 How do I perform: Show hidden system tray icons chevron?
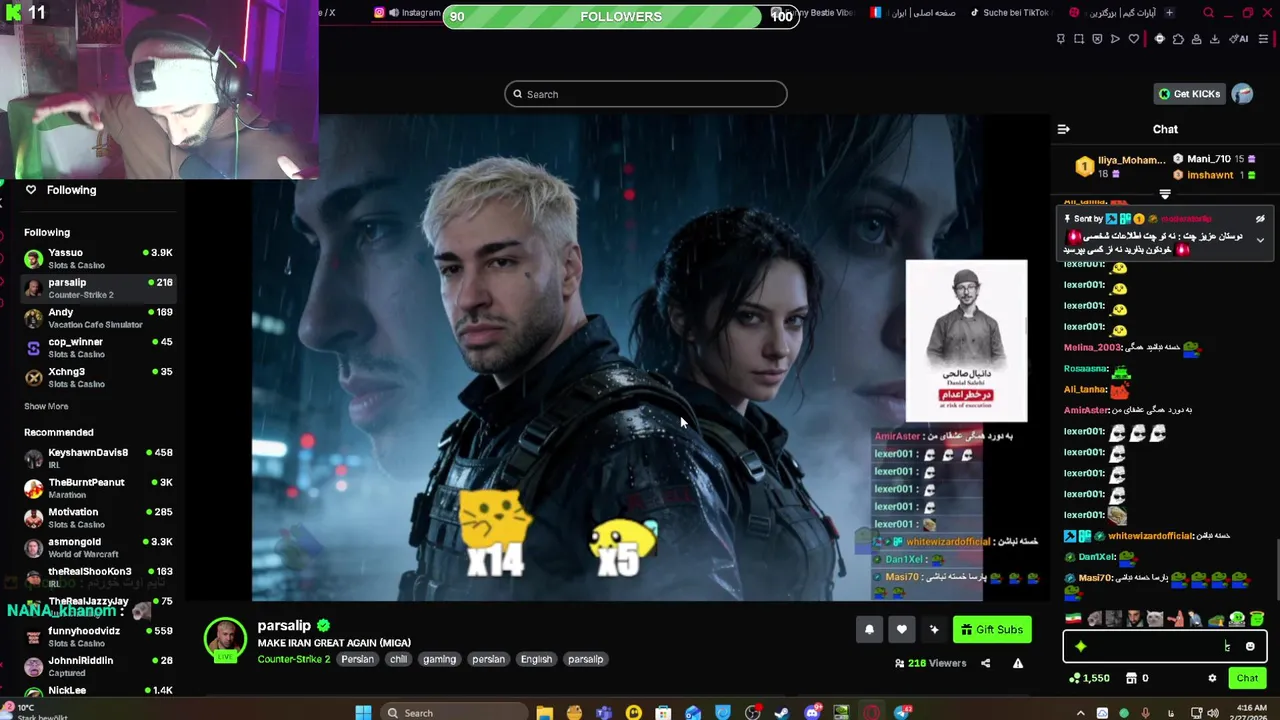(x=1080, y=713)
